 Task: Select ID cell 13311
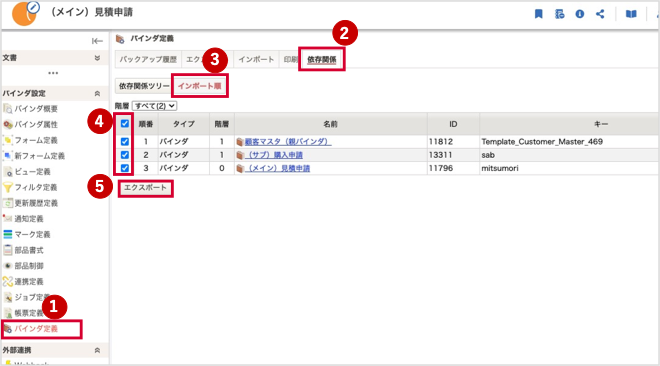pos(441,155)
